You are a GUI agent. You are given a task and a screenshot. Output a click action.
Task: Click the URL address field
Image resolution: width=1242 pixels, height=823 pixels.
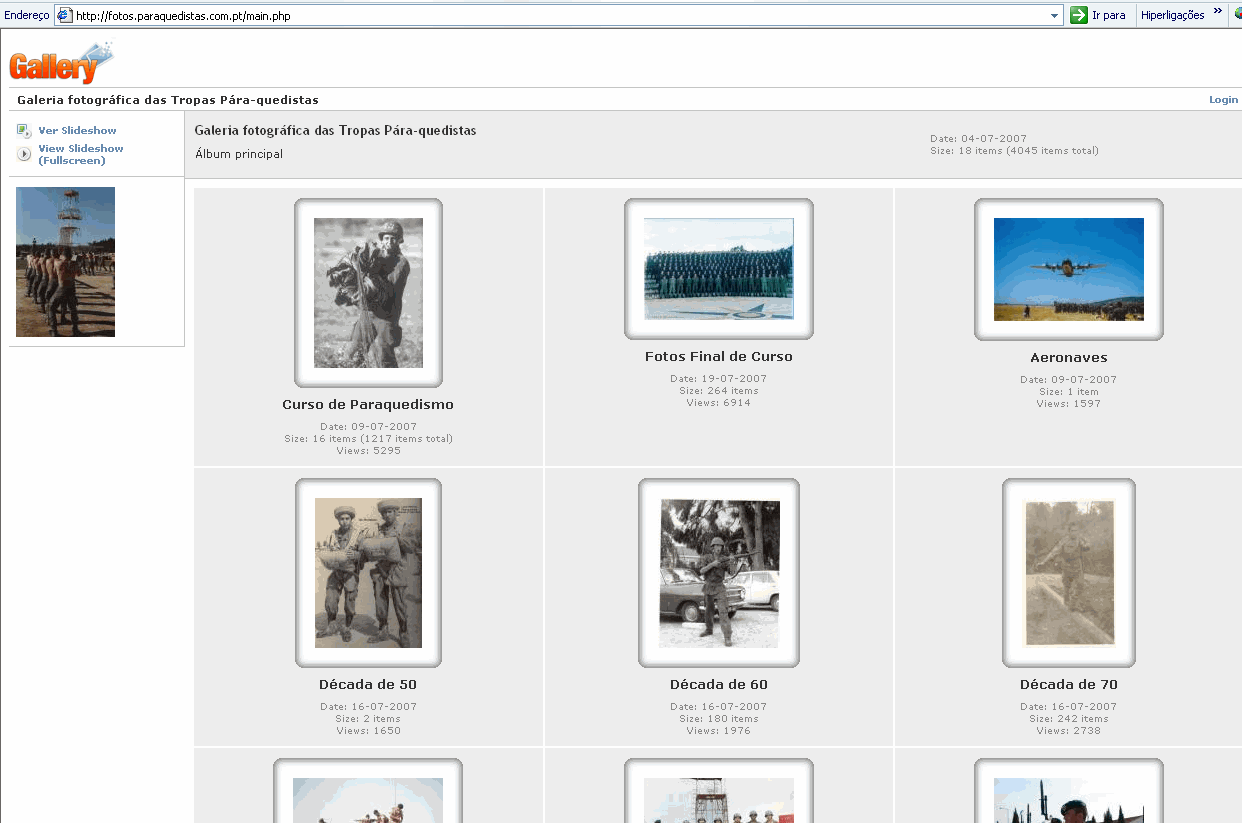click(x=560, y=15)
